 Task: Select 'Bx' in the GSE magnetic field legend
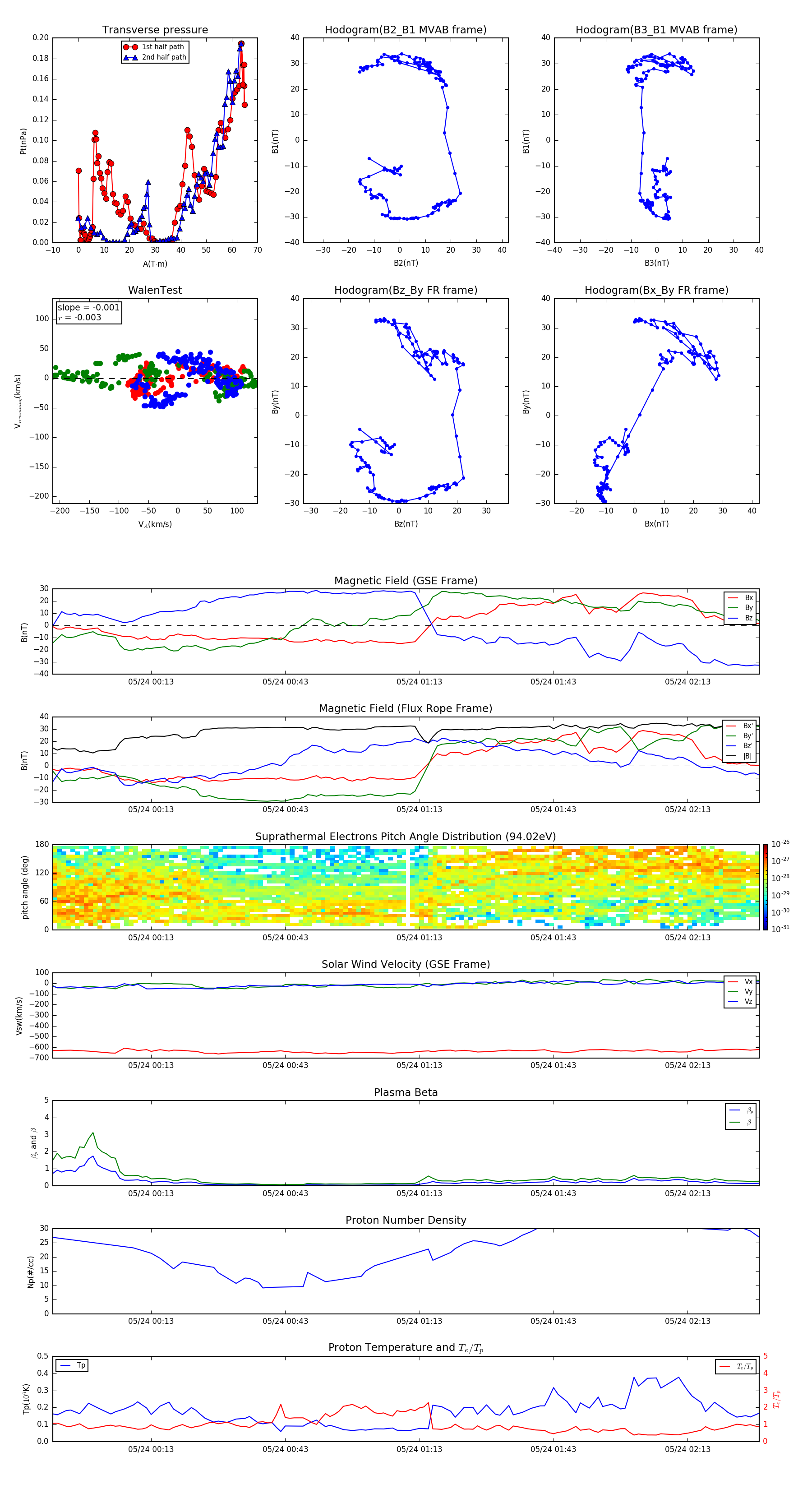coord(741,598)
